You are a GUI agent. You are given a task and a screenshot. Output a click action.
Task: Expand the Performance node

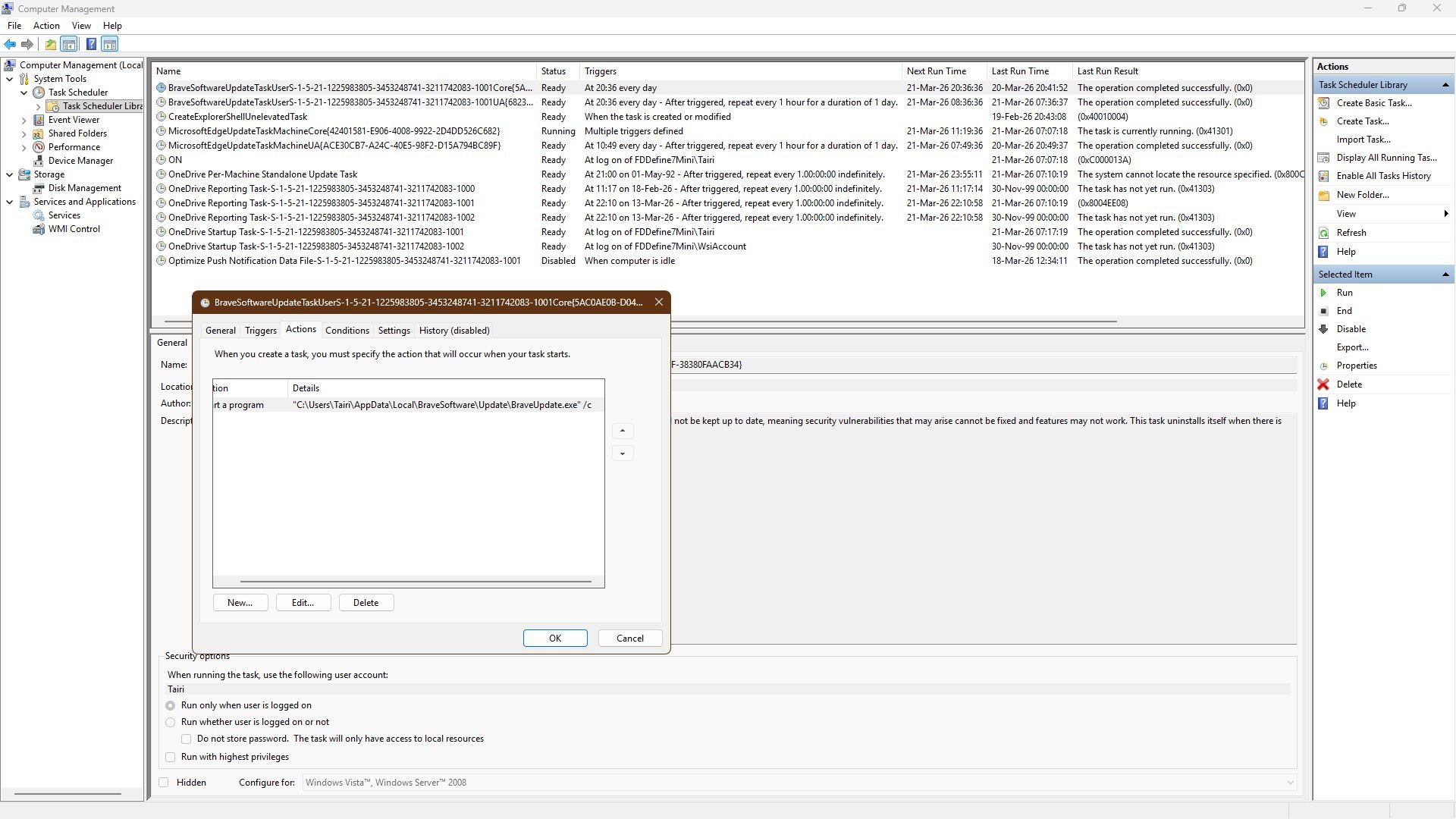point(24,147)
